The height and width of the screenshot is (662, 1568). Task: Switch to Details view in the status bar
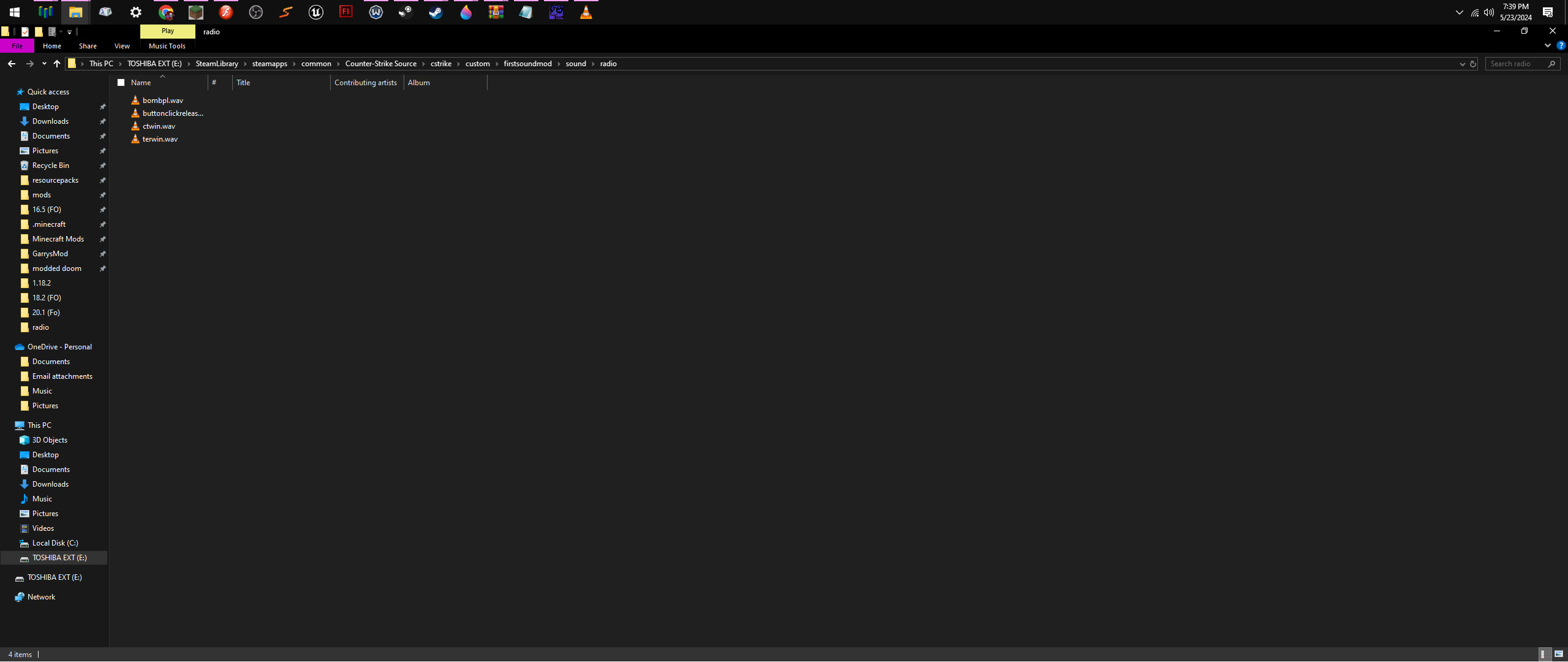click(1544, 654)
